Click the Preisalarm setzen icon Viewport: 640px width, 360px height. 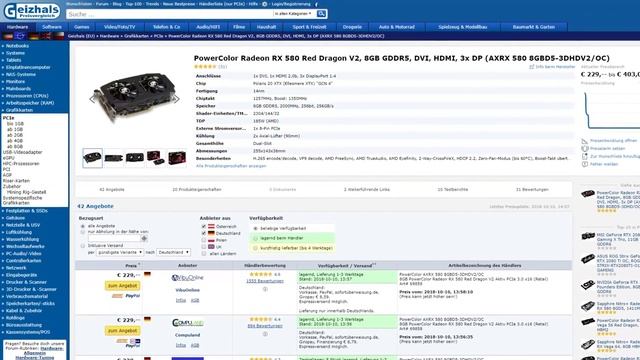pos(584,149)
